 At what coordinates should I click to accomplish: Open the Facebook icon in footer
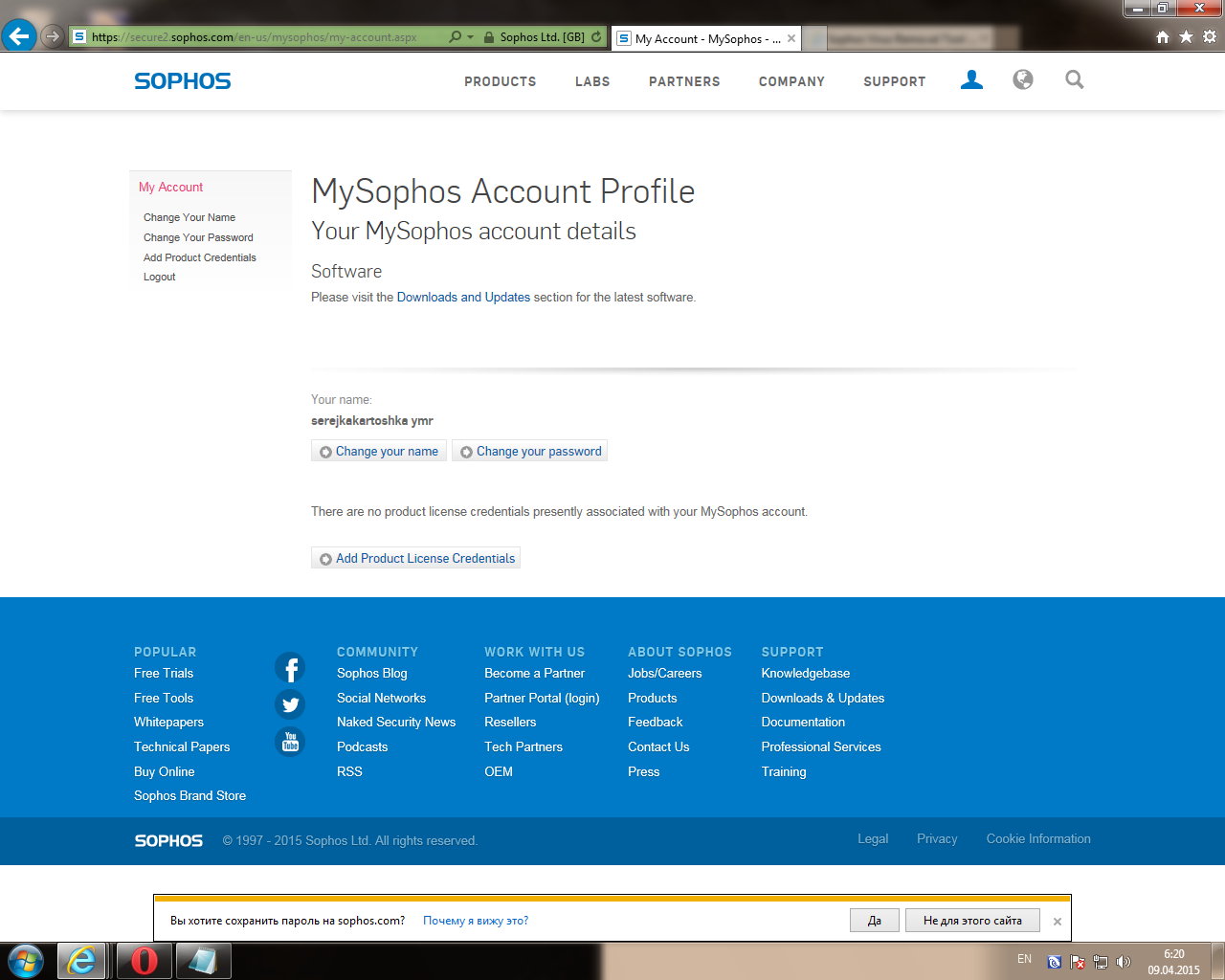point(290,668)
